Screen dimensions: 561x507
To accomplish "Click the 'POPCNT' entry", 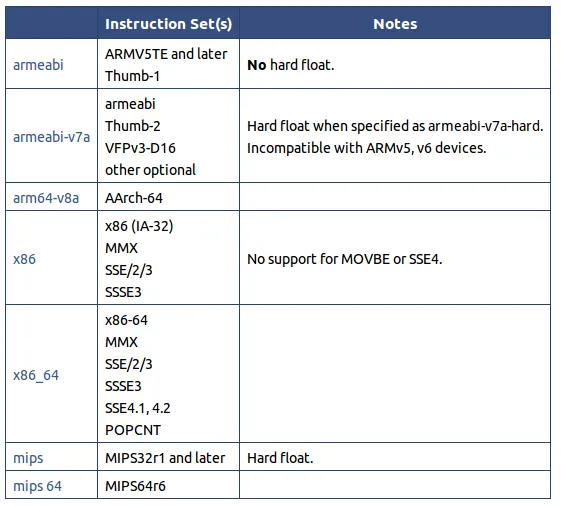I will click(x=133, y=430).
